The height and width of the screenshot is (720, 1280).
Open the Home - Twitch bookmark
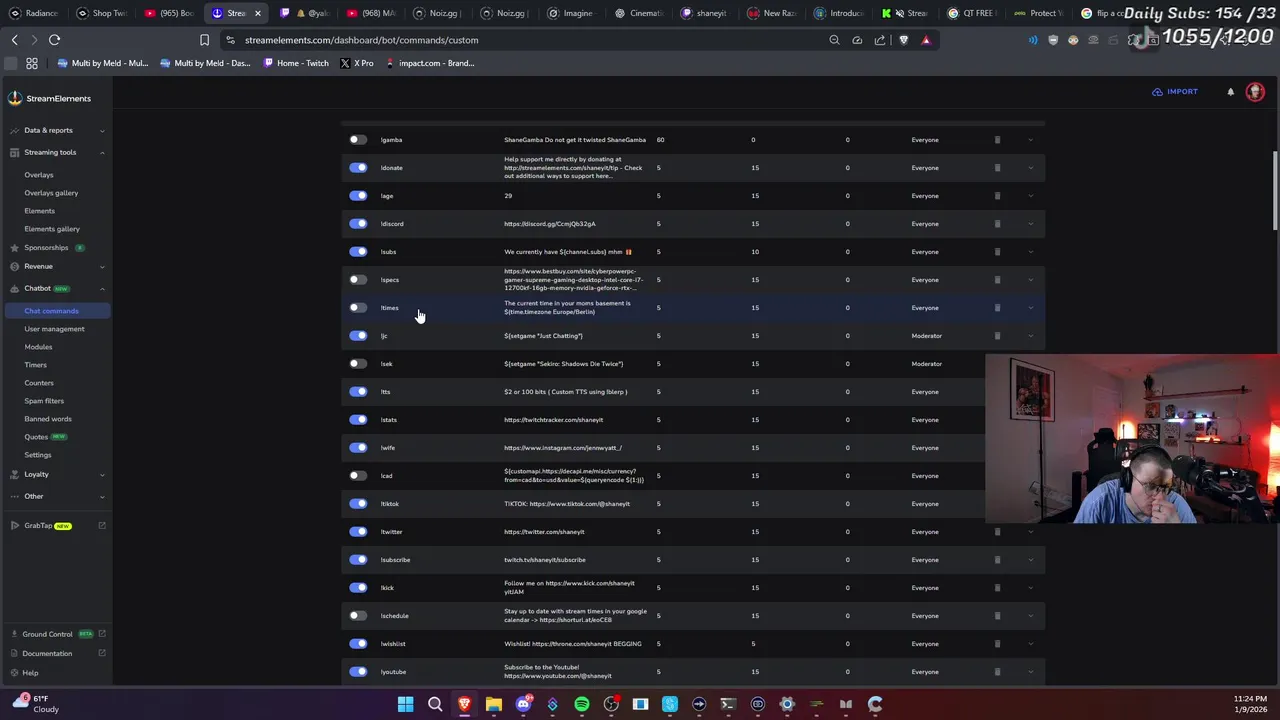pos(297,63)
